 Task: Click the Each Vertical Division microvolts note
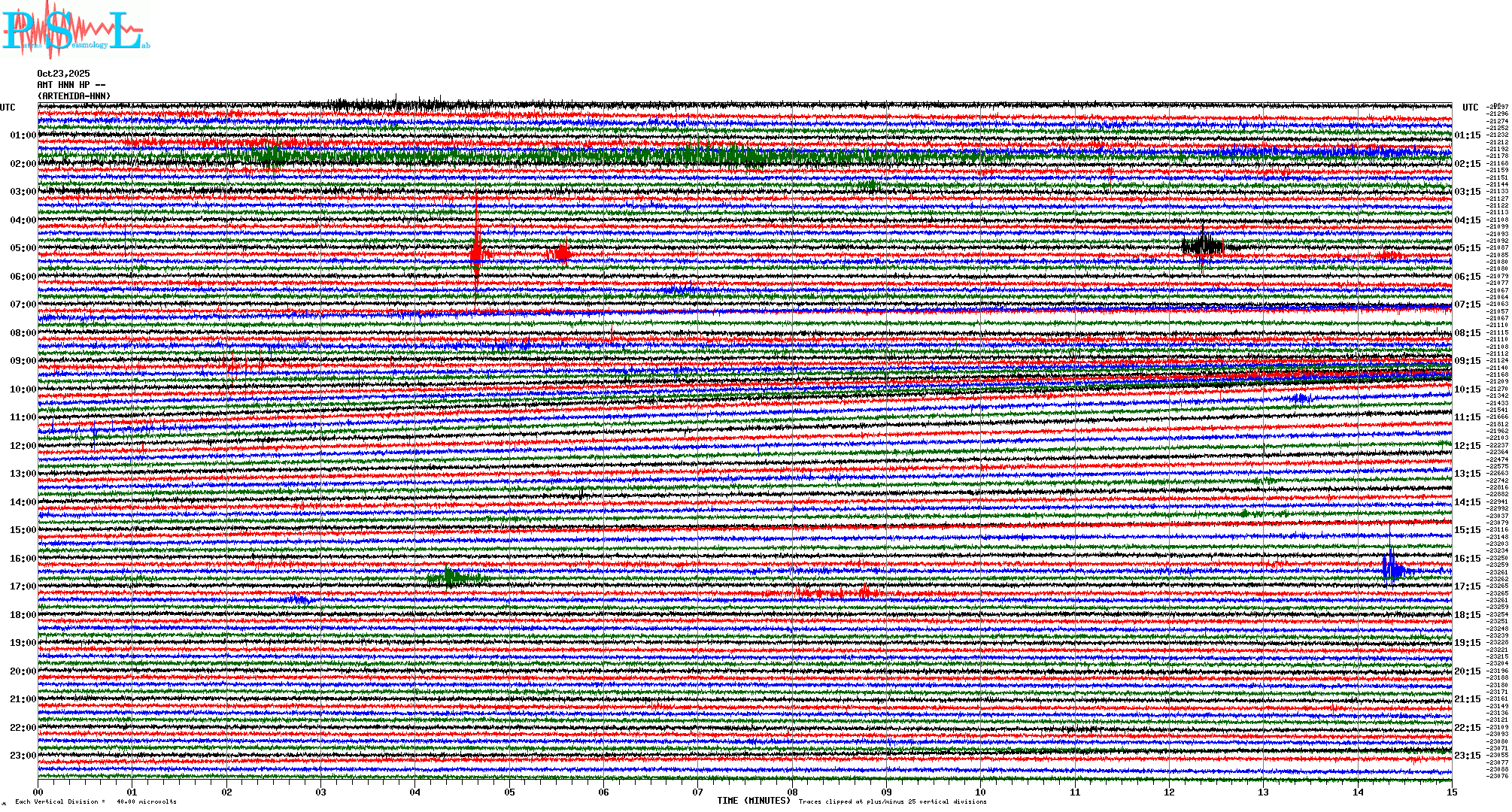(96, 801)
